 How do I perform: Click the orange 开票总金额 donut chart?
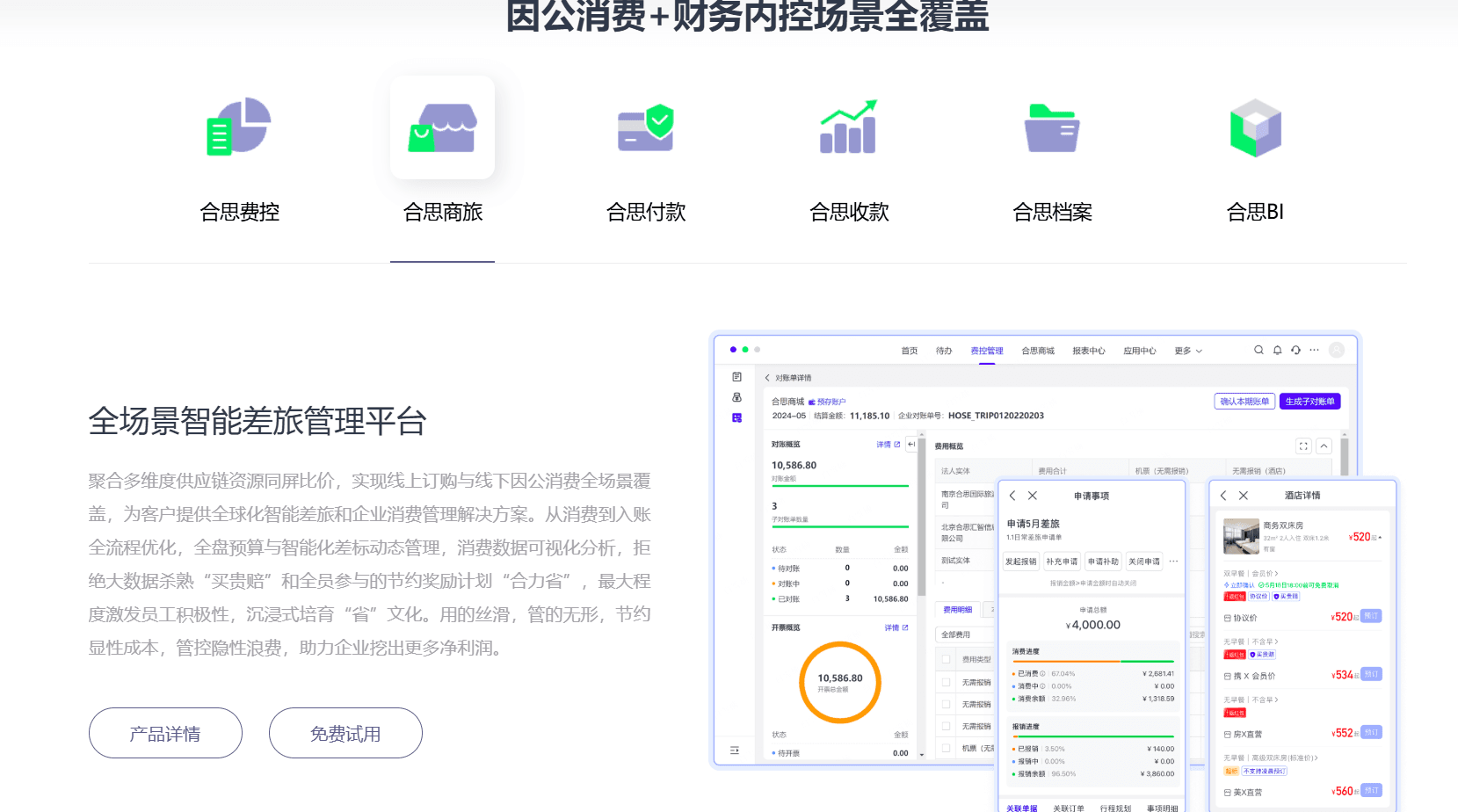840,683
